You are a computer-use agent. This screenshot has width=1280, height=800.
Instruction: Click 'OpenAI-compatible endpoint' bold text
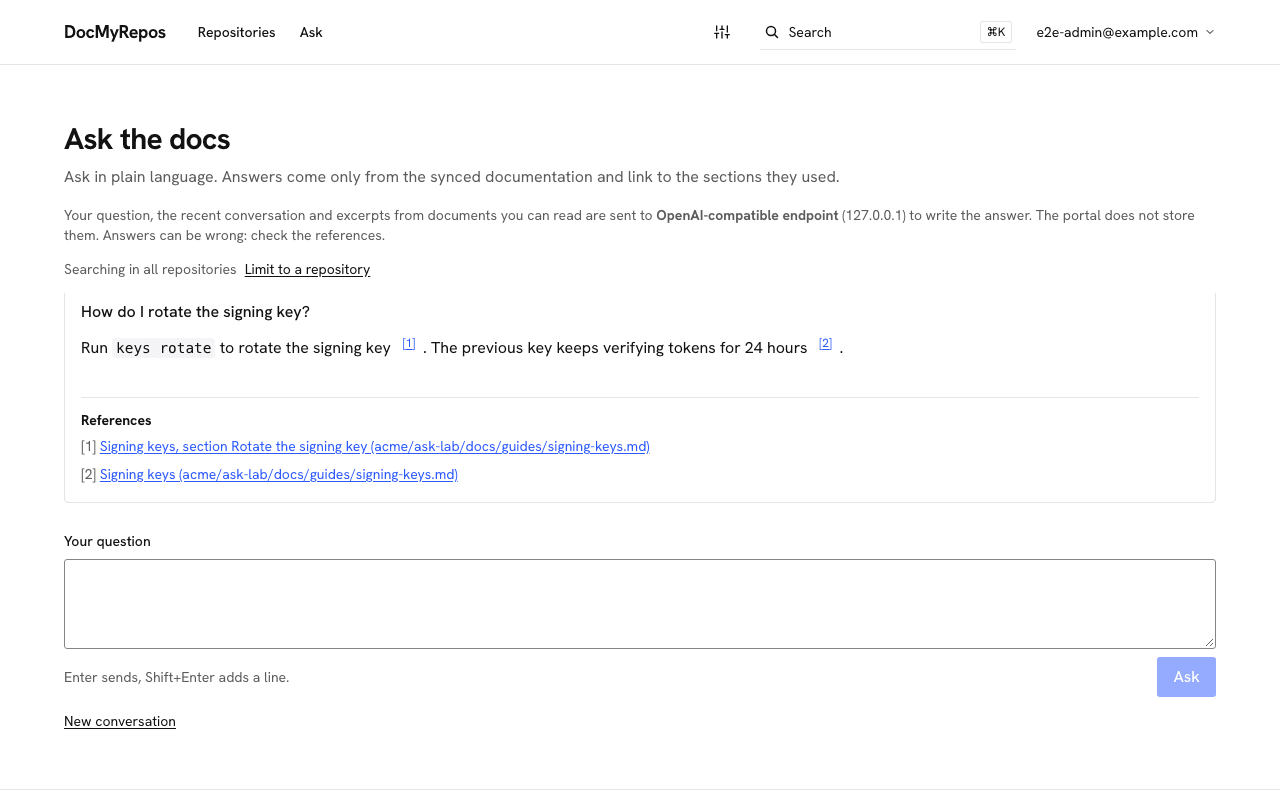[747, 215]
